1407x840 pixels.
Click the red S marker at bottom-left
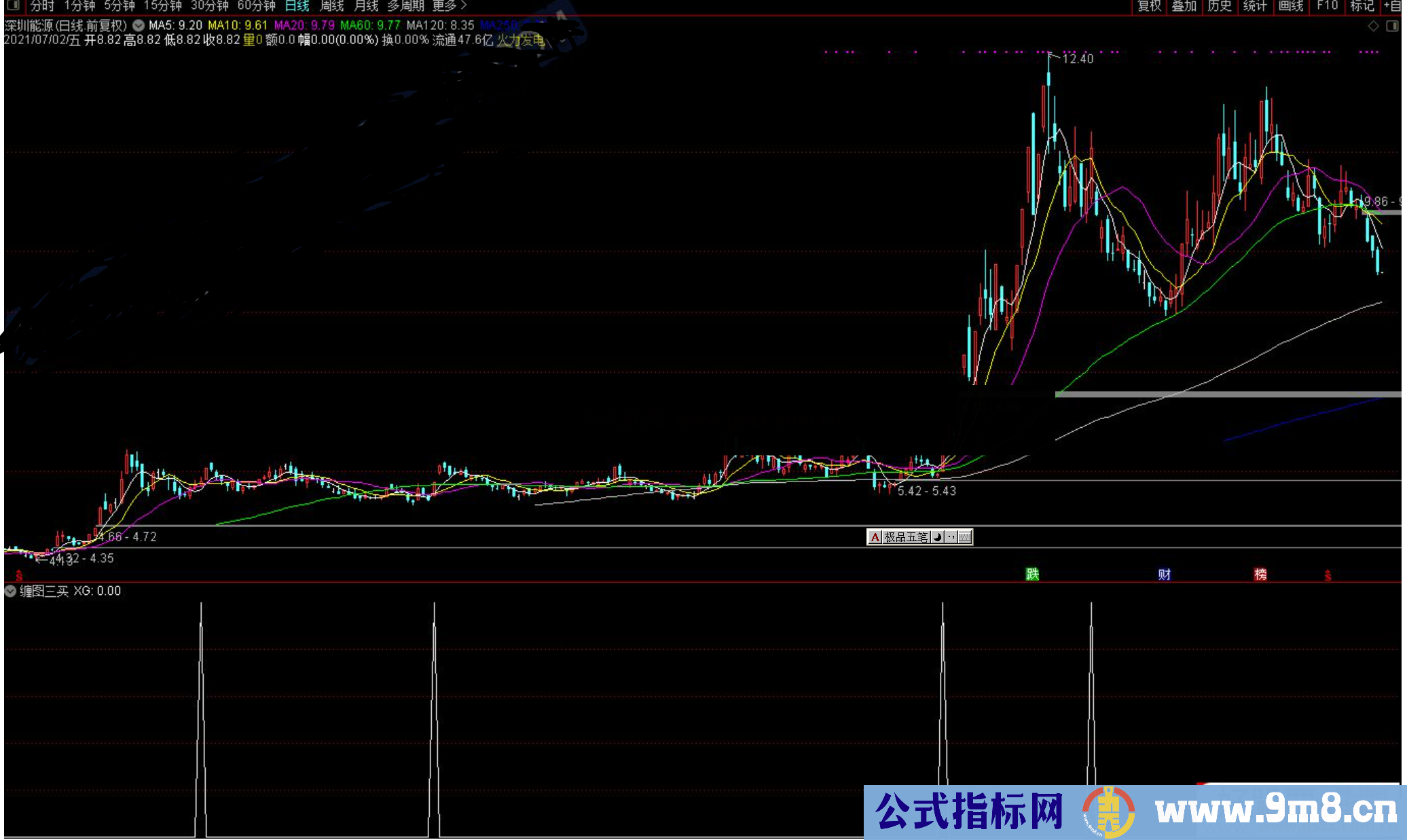tap(19, 576)
